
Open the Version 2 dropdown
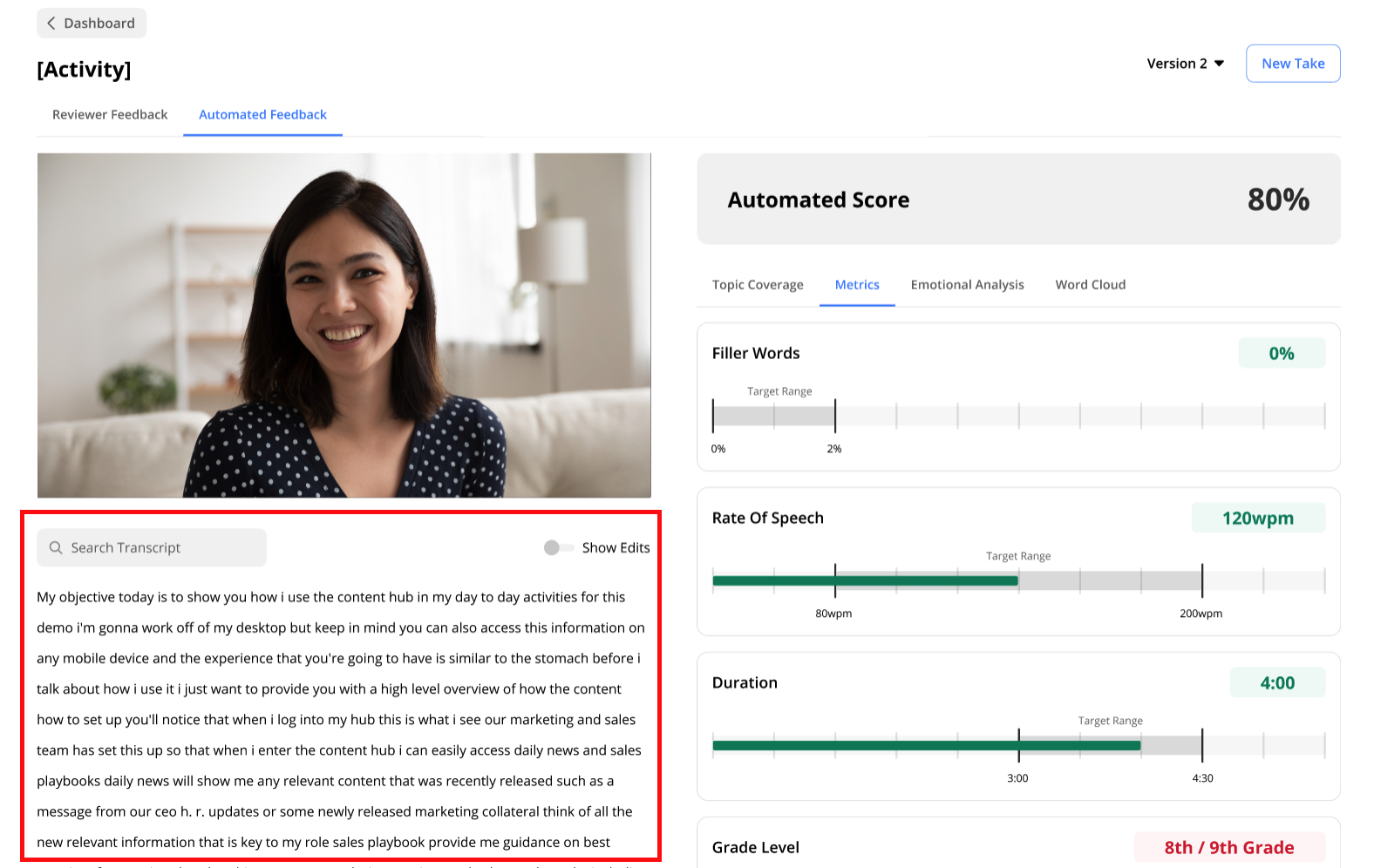point(1186,64)
